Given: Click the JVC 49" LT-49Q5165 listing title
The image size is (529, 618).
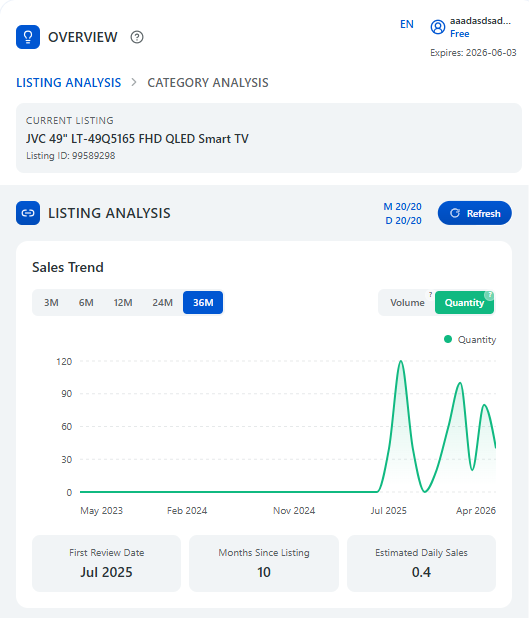Looking at the screenshot, I should coord(137,139).
